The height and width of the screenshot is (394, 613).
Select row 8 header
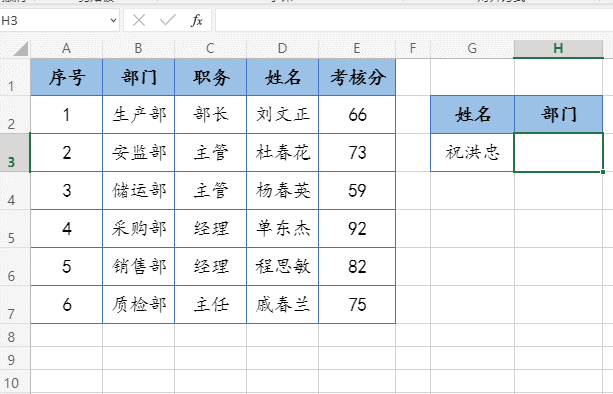pyautogui.click(x=15, y=335)
